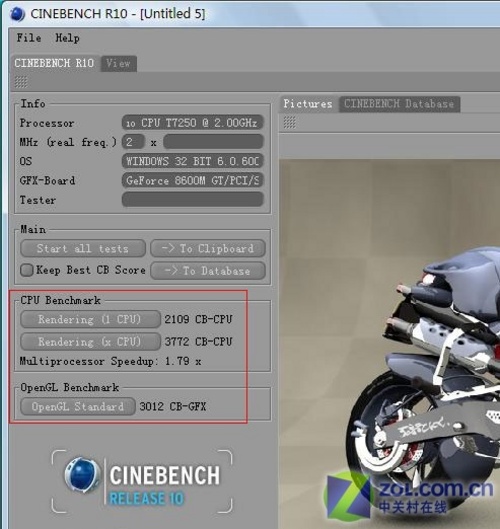Copy results with To Clipboard button

[x=208, y=249]
